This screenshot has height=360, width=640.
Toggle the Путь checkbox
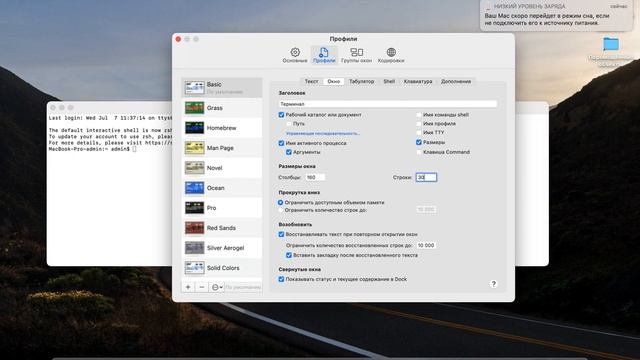pos(289,123)
